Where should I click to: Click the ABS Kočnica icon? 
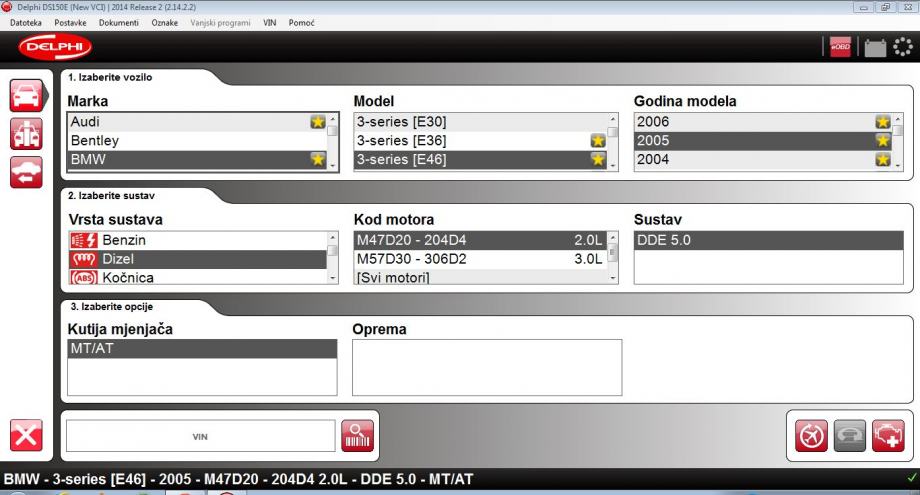[83, 277]
